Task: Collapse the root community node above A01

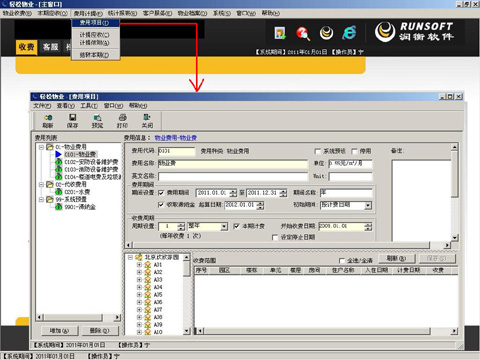Action: click(130, 257)
